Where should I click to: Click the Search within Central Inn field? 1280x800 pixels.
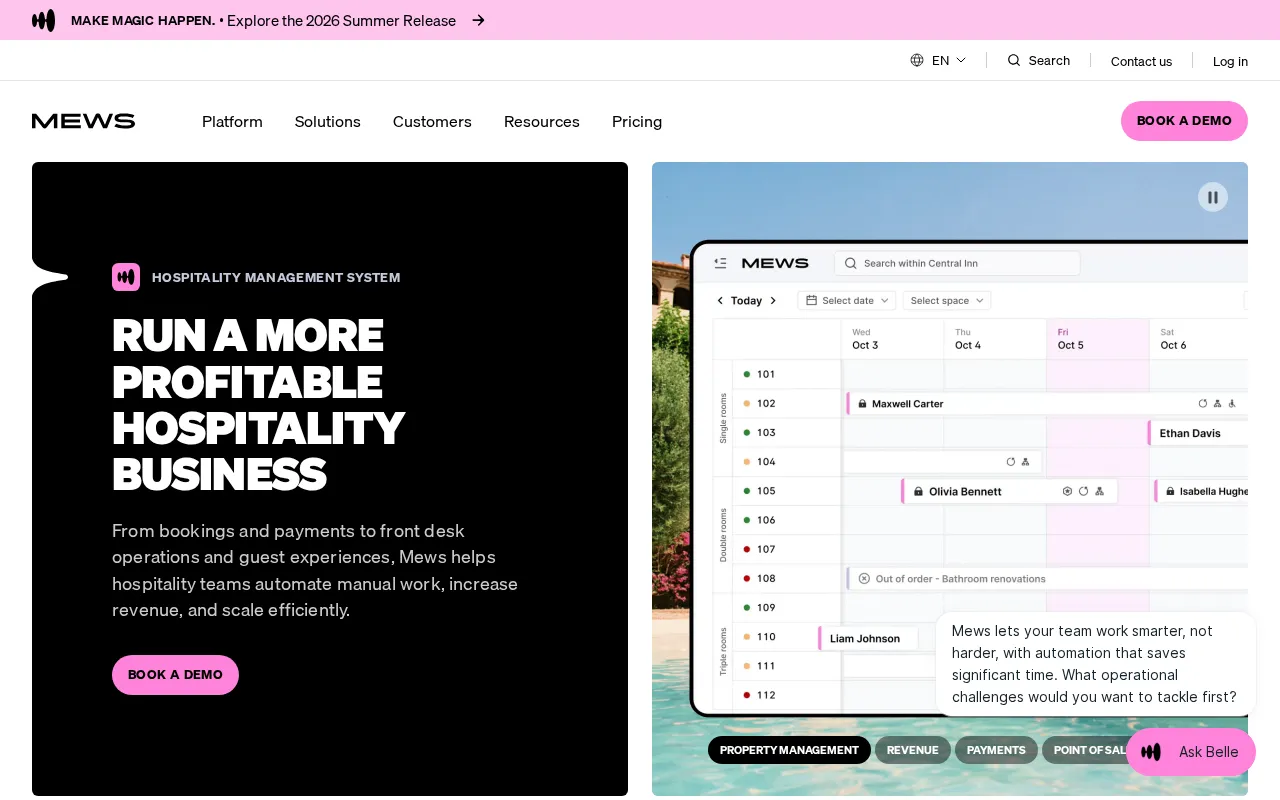pyautogui.click(x=957, y=263)
